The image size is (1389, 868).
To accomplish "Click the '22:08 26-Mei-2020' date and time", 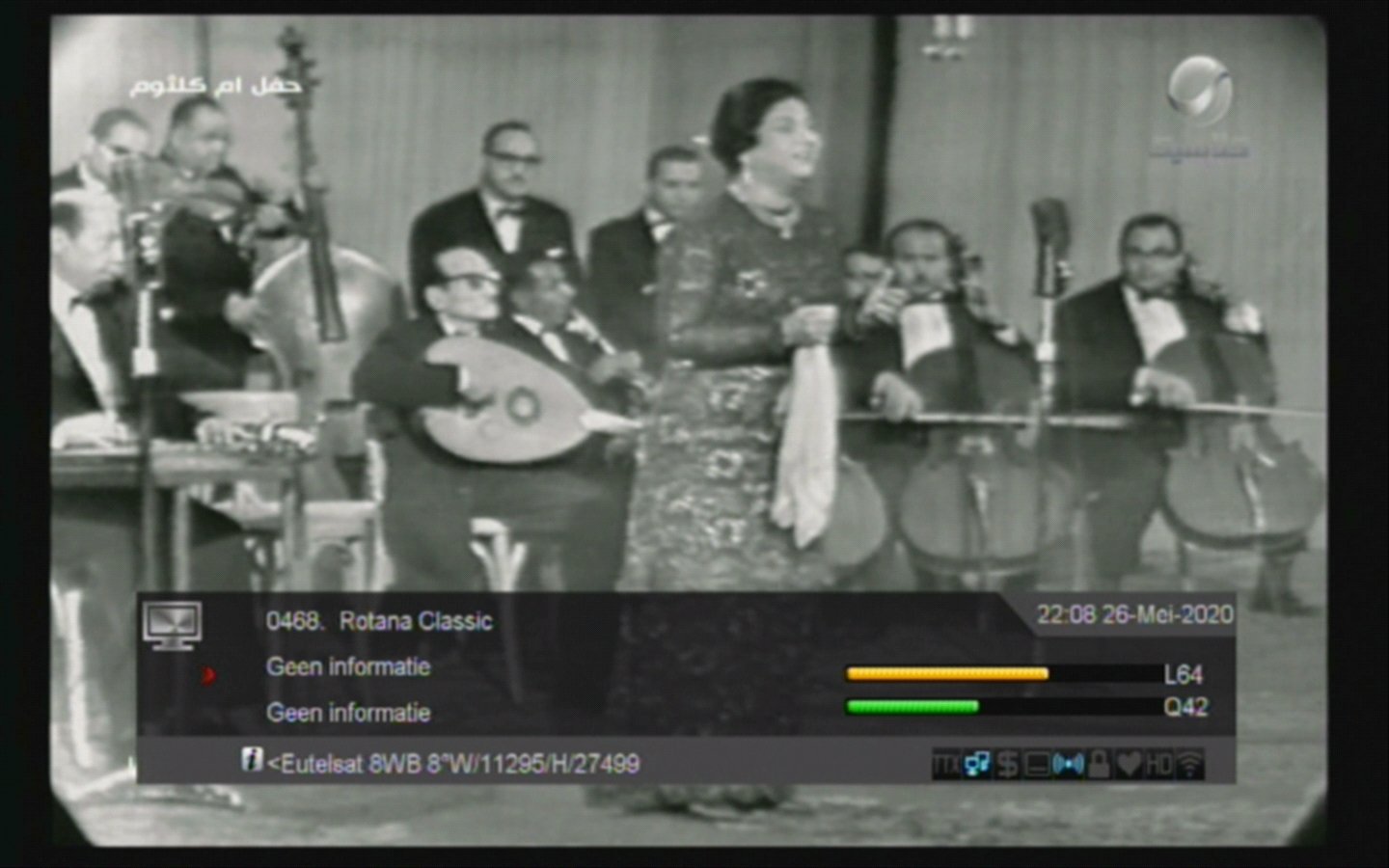I will click(x=1134, y=615).
